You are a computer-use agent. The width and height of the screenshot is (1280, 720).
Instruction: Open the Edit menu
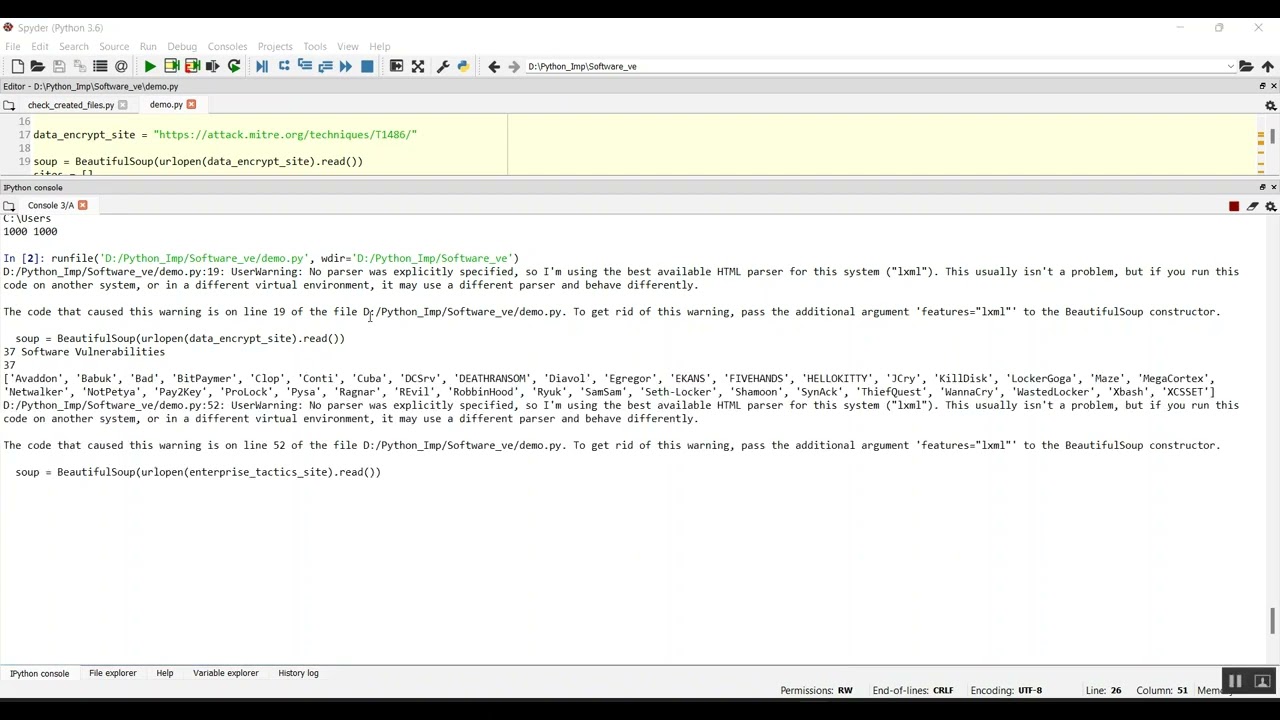[40, 46]
